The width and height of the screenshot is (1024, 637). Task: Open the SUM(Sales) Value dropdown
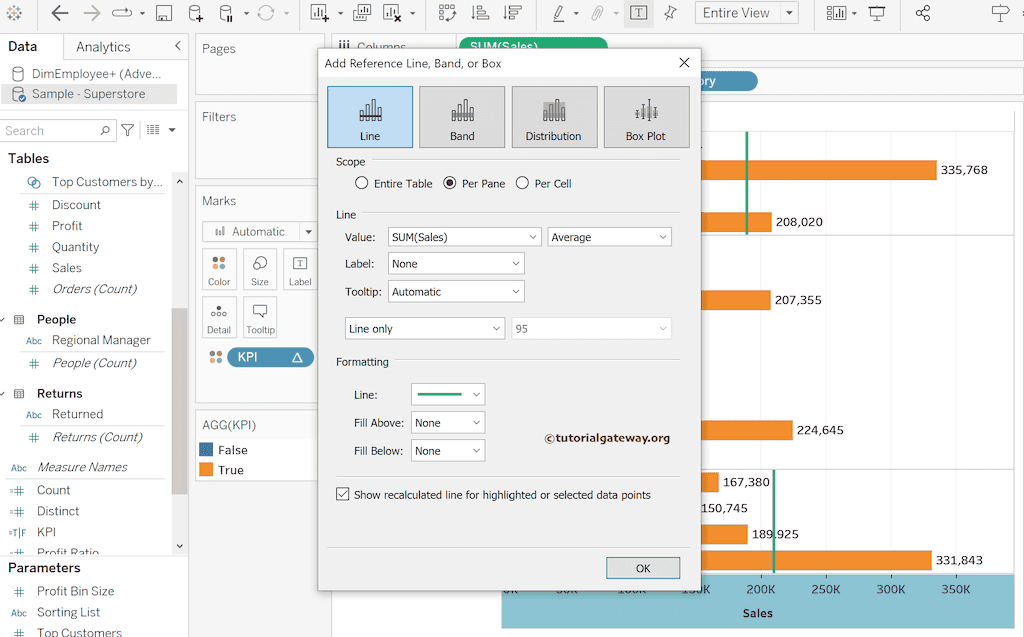tap(464, 236)
